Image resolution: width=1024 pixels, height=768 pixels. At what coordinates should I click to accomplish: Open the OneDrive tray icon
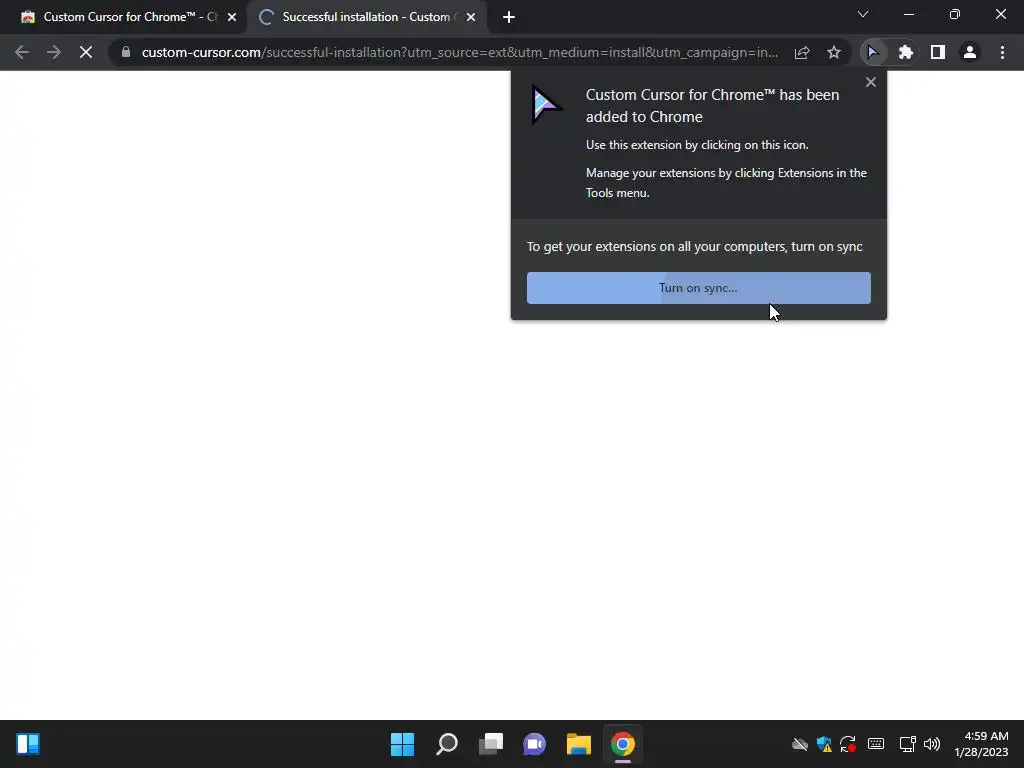[x=800, y=744]
